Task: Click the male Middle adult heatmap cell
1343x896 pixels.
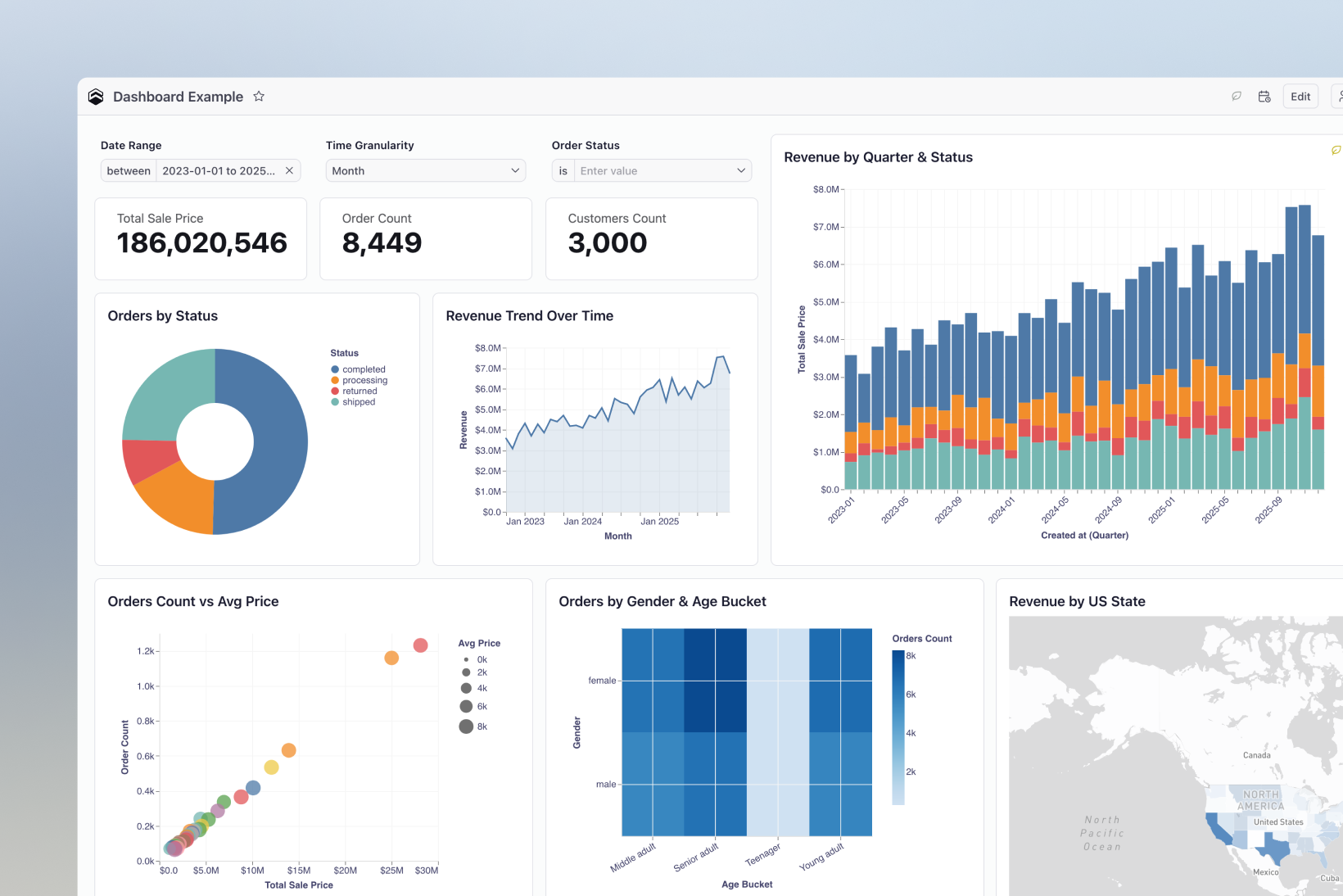Action: 653,785
